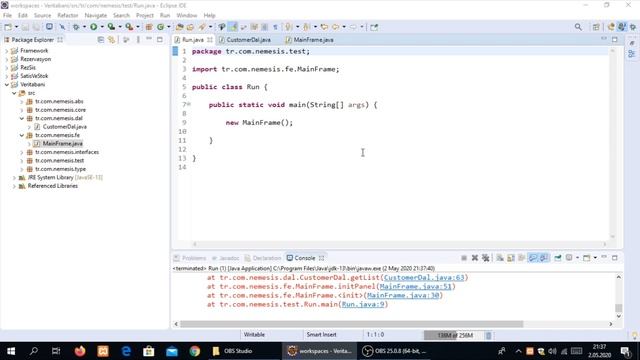Click the Pin Console icon

[x=558, y=258]
